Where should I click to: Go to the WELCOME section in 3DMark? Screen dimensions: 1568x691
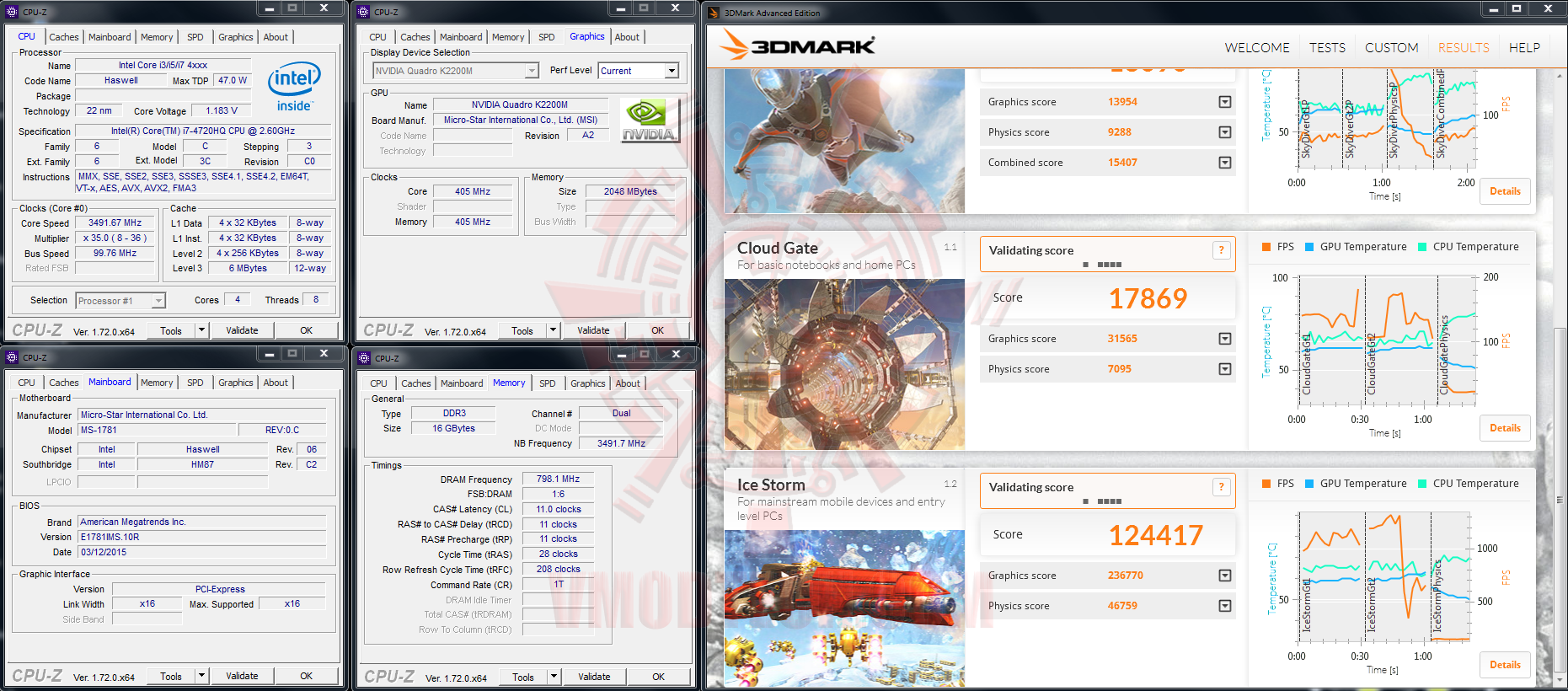pyautogui.click(x=1257, y=48)
